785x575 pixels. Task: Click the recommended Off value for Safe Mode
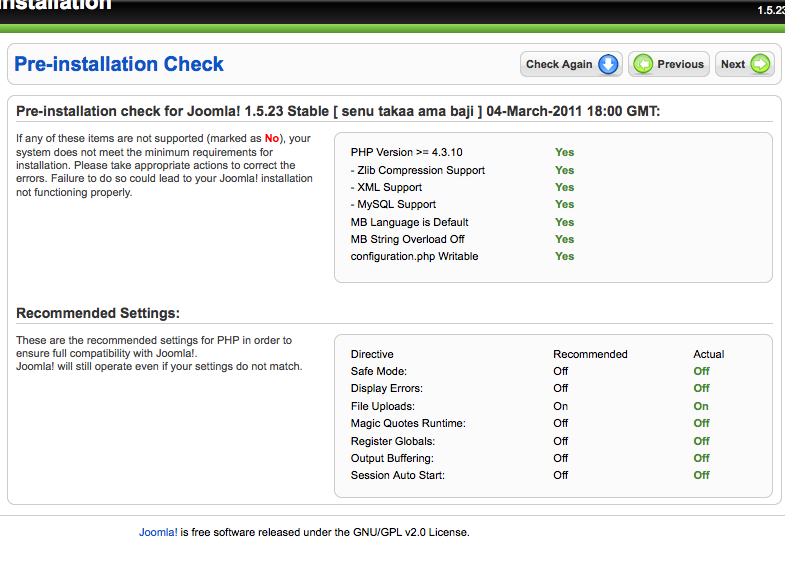(x=560, y=371)
